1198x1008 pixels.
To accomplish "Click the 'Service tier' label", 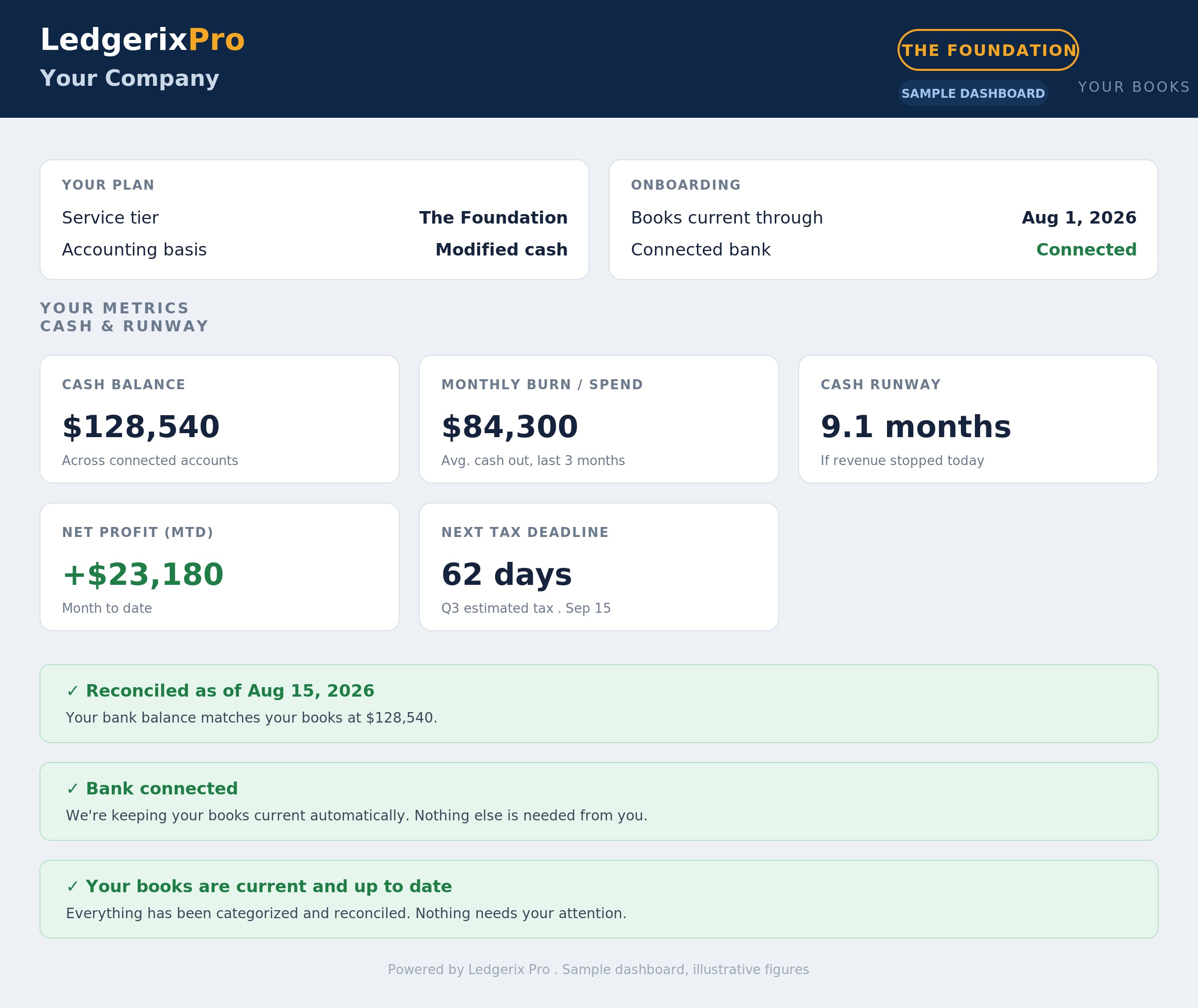I will tap(110, 218).
